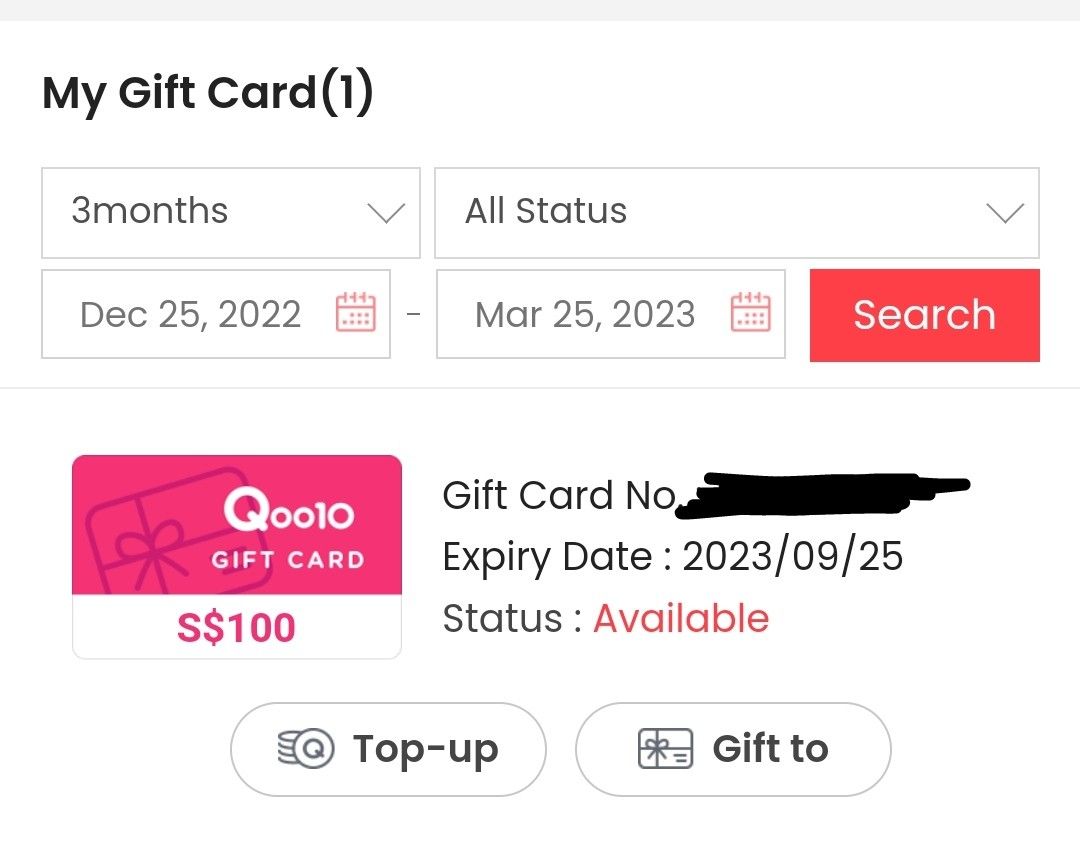Click the Search button
The width and height of the screenshot is (1080, 855).
pos(923,314)
